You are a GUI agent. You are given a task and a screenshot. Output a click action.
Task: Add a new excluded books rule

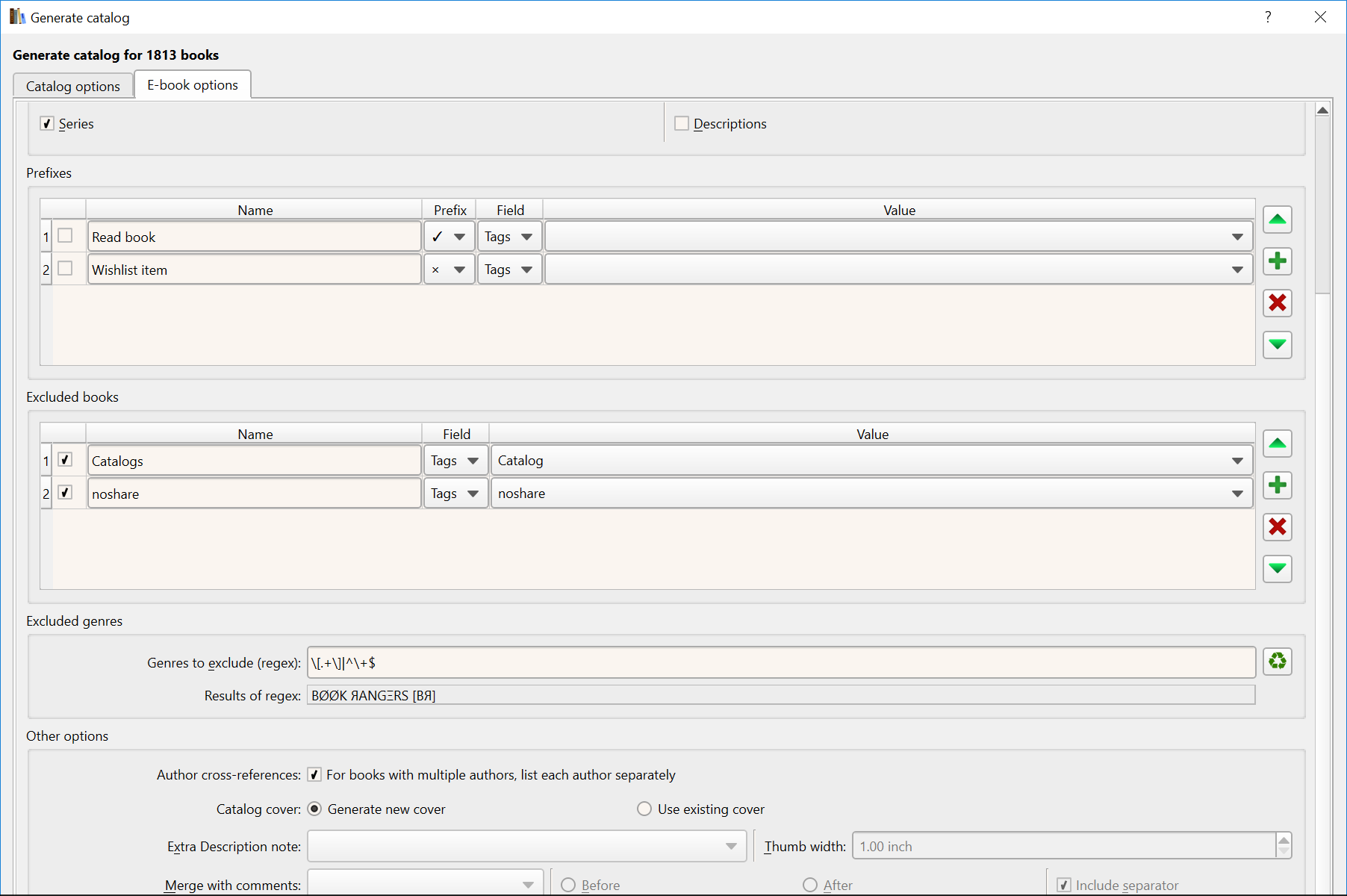[1278, 485]
